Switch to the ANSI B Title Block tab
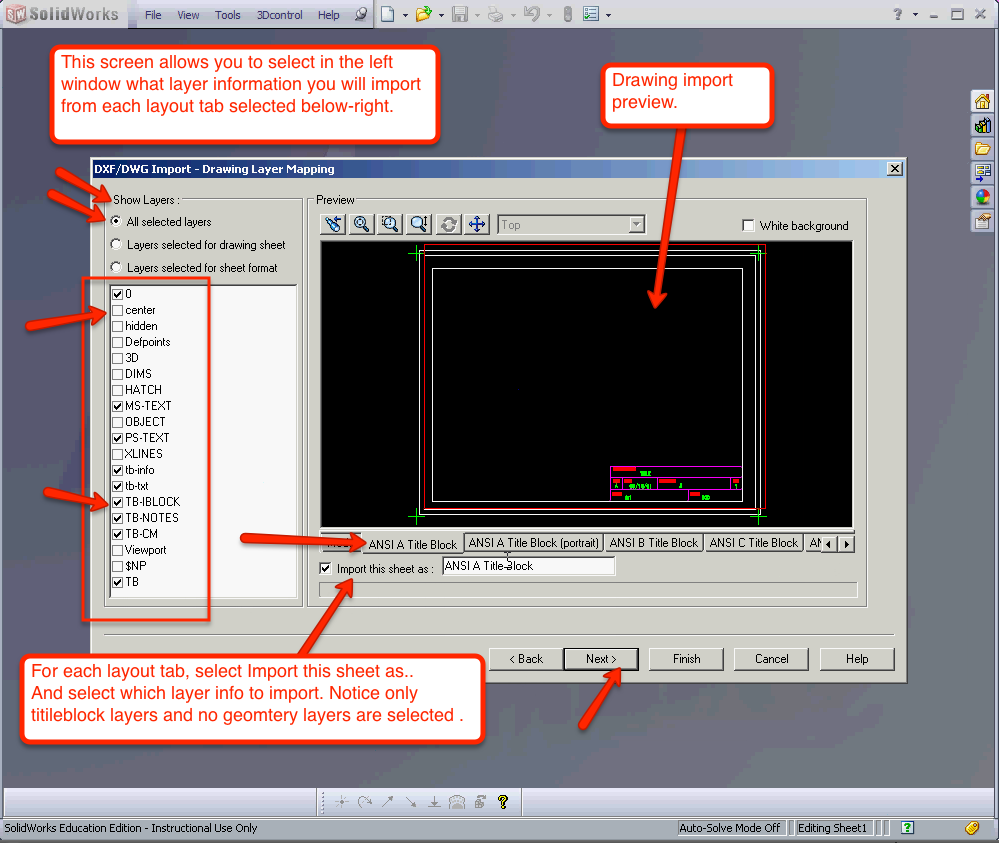Image resolution: width=999 pixels, height=843 pixels. click(x=653, y=542)
